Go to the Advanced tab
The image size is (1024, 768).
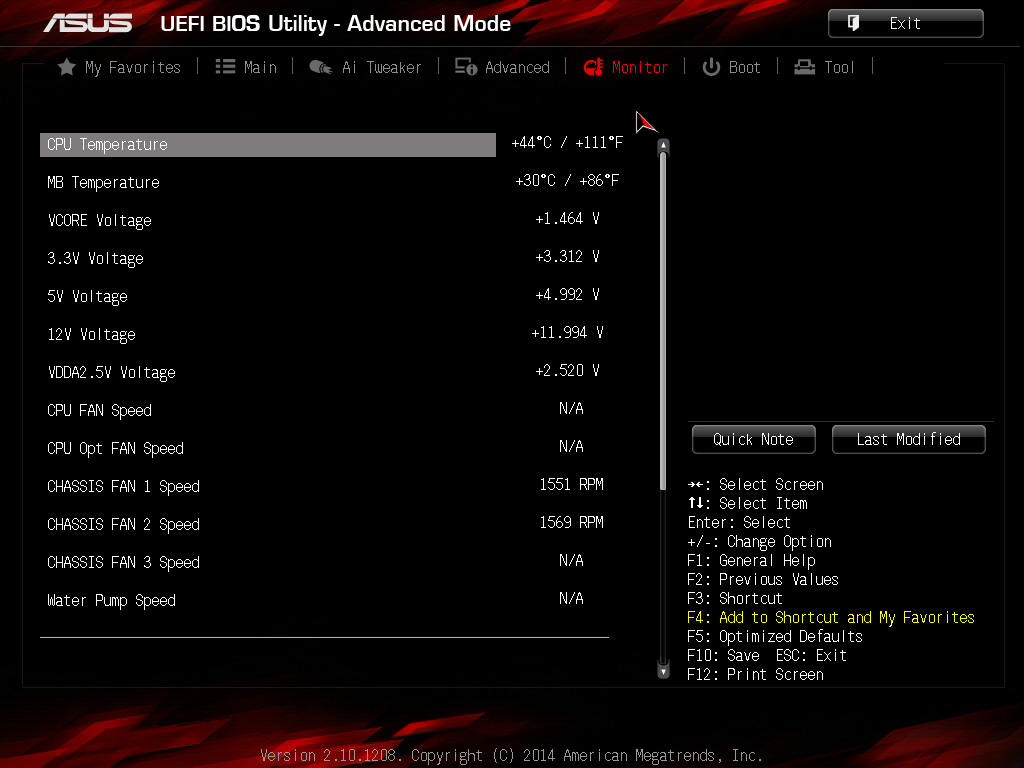click(x=502, y=67)
